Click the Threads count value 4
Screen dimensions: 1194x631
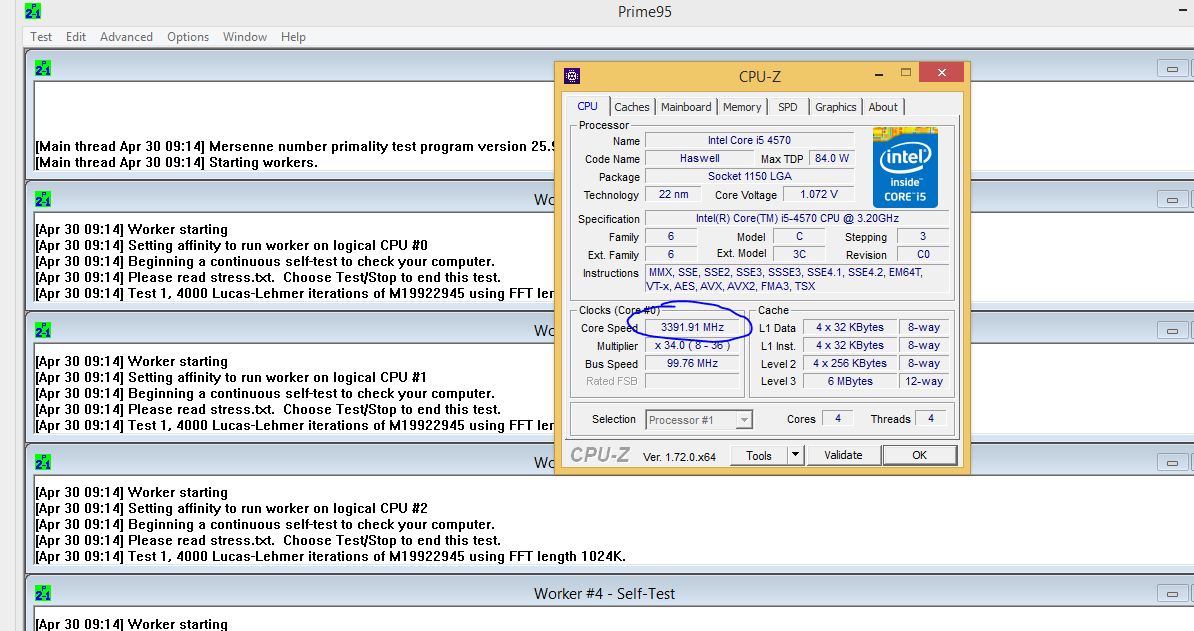point(931,419)
